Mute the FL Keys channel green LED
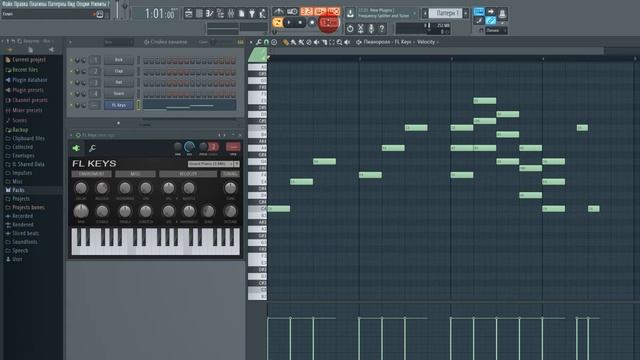Screen dimensions: 640x360 point(71,105)
